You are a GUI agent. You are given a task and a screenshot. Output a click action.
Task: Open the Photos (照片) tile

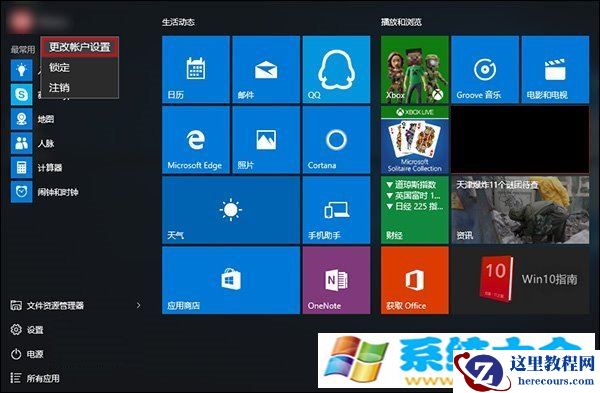pyautogui.click(x=266, y=140)
